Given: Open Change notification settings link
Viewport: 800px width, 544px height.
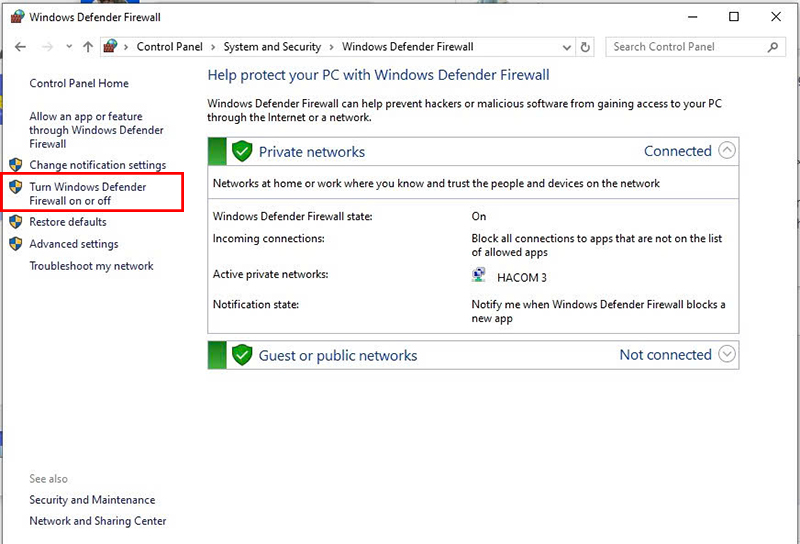Looking at the screenshot, I should pos(97,165).
